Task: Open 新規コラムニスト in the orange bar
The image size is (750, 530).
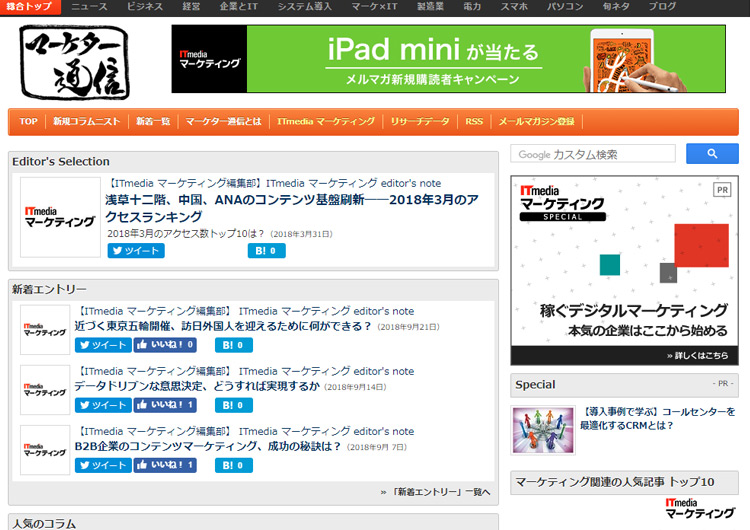Action: point(87,121)
